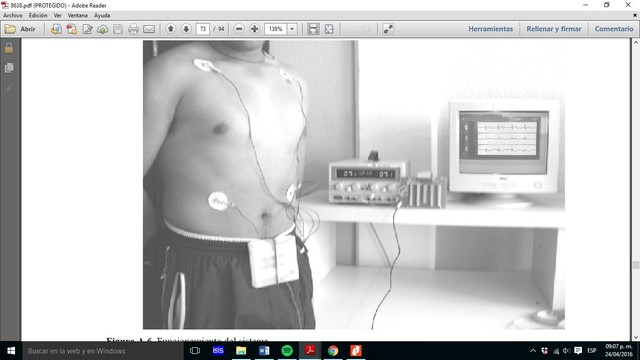
Task: Open the Edición menu
Action: [38, 16]
